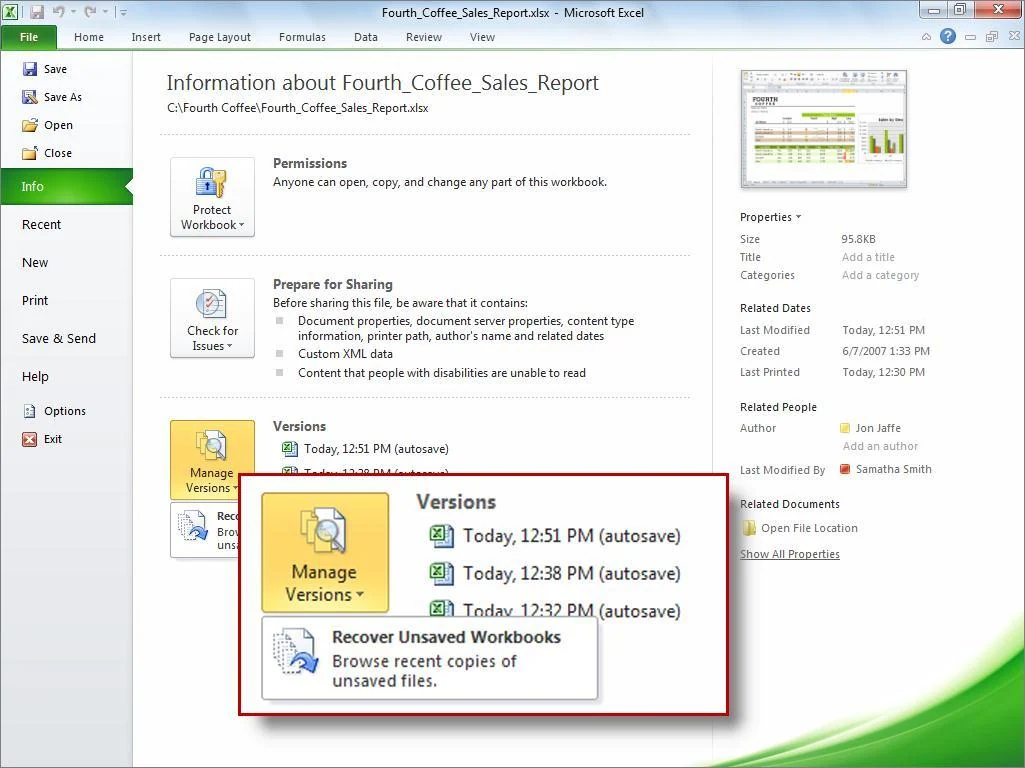Restore the workbook window inside Excel

point(992,37)
